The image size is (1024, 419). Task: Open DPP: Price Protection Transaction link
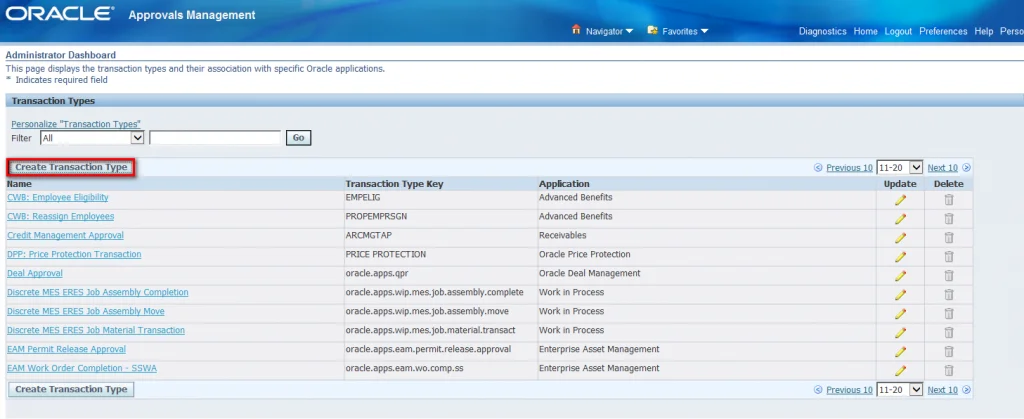point(74,254)
